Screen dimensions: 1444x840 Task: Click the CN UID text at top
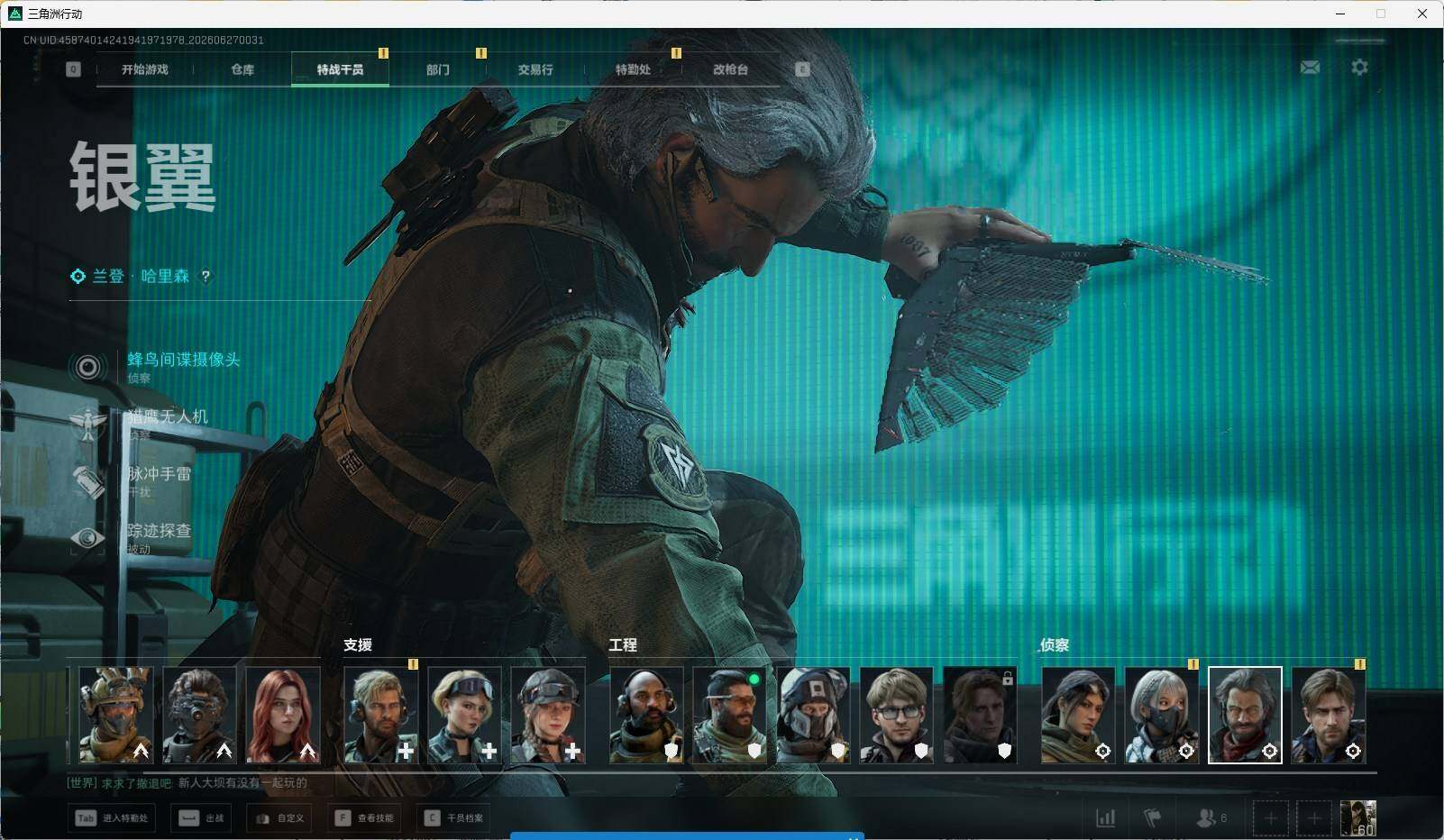point(143,40)
